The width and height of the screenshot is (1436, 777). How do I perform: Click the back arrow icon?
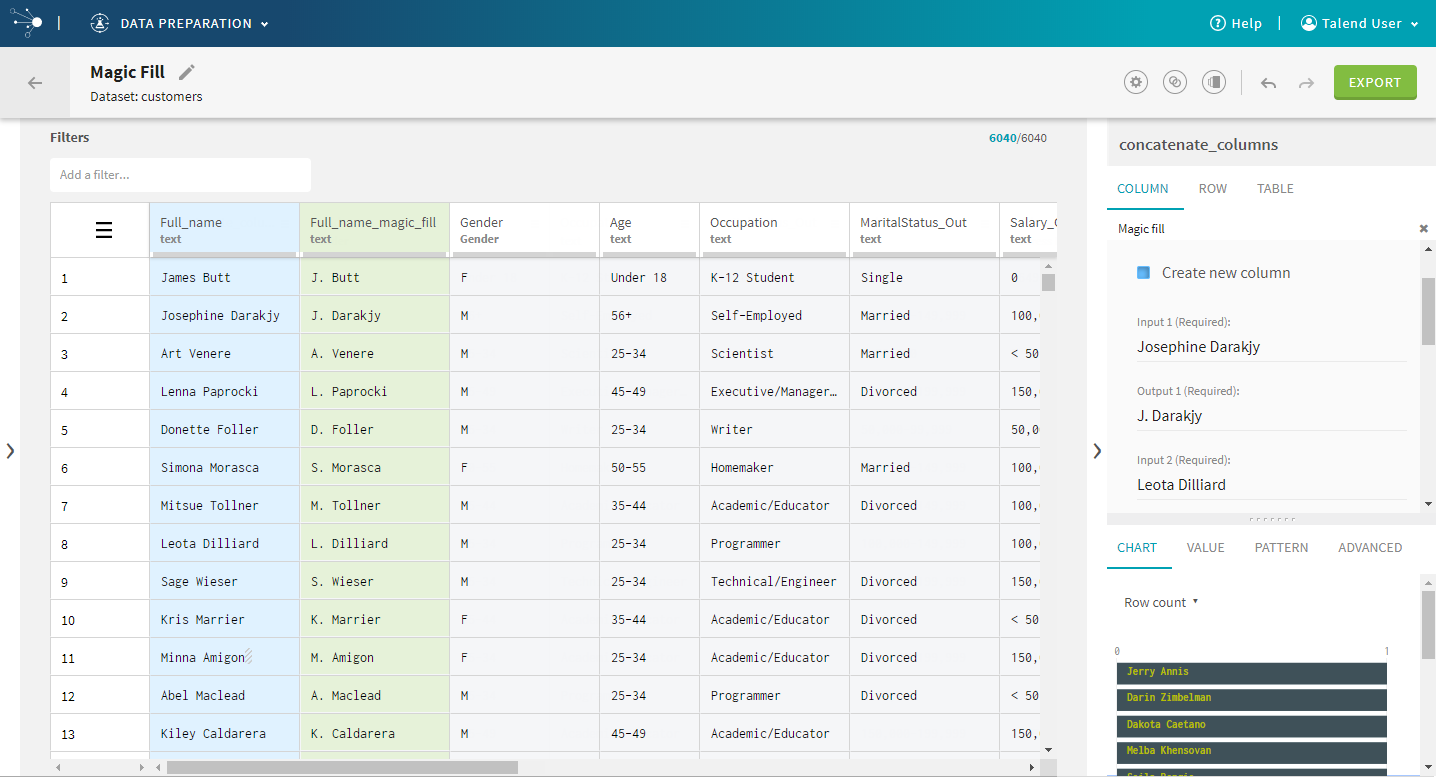point(35,83)
